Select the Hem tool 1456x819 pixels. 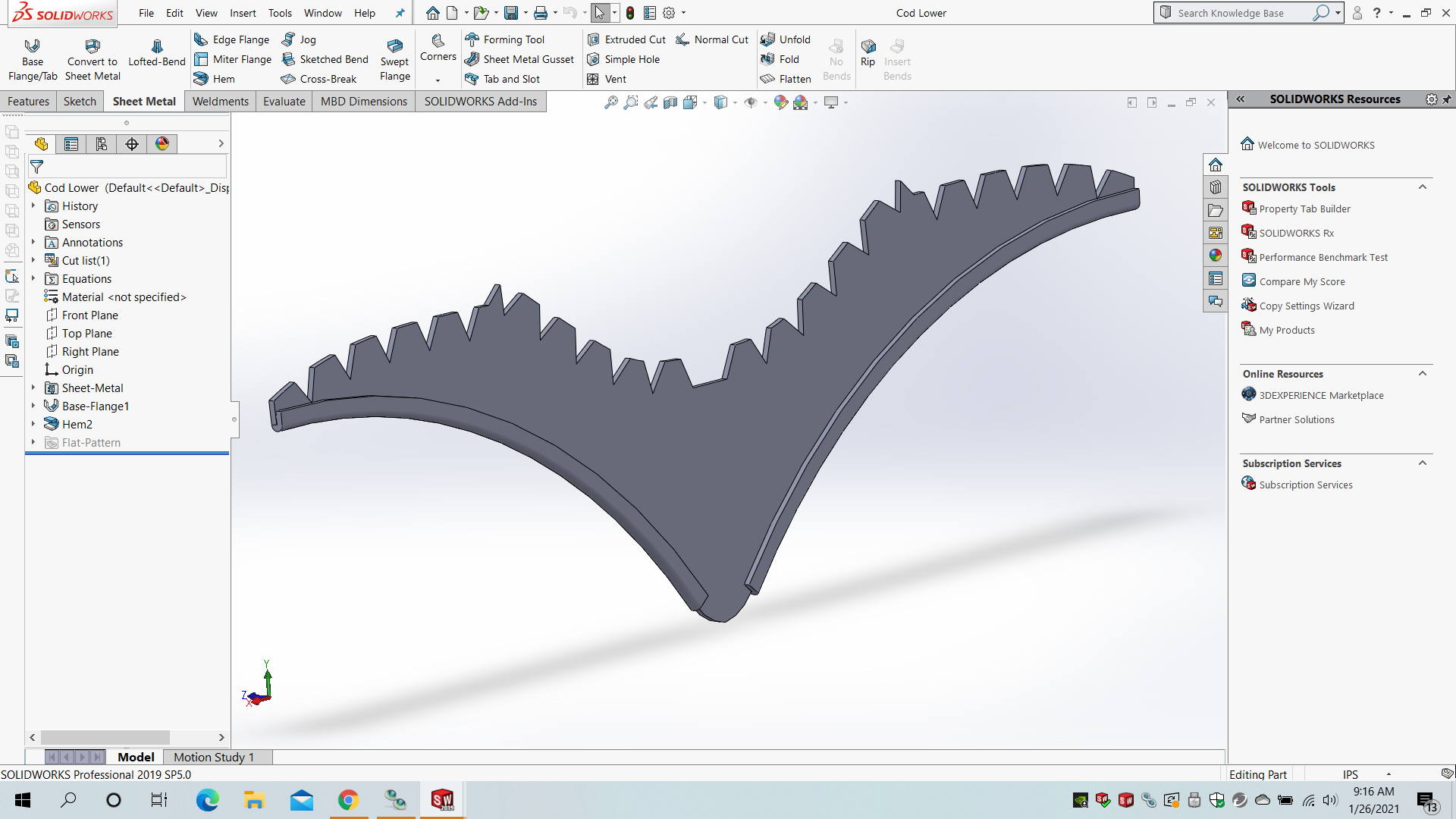[x=215, y=79]
